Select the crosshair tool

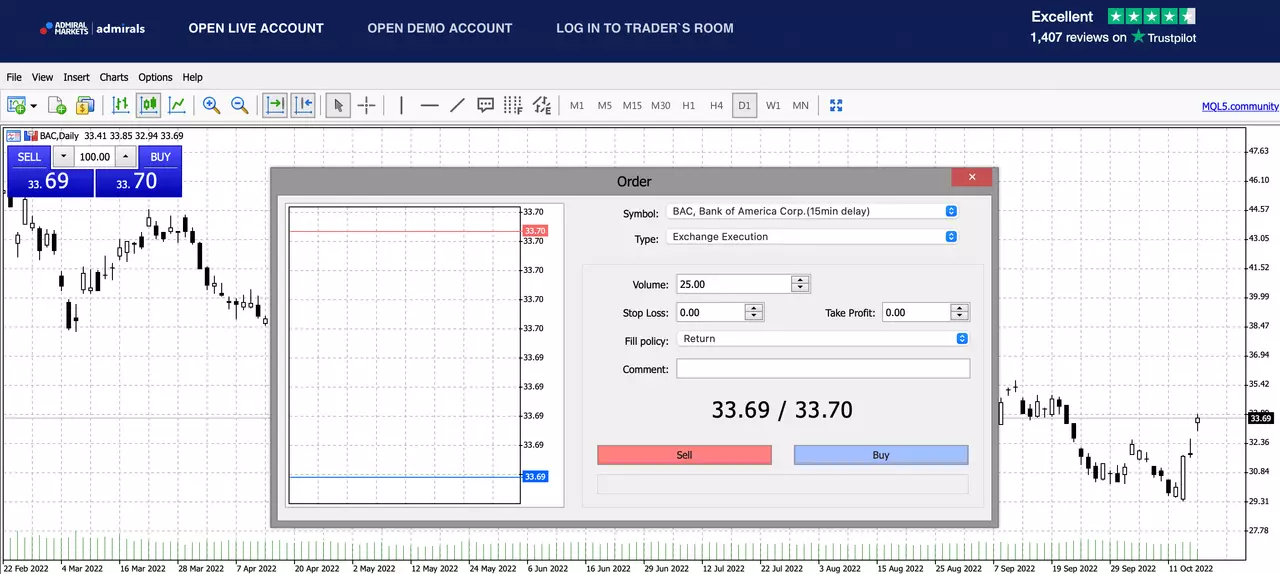pos(366,105)
